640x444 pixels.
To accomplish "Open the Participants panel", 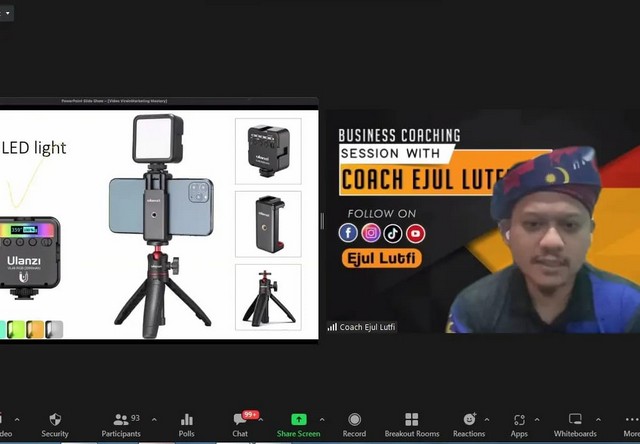I will click(x=121, y=424).
